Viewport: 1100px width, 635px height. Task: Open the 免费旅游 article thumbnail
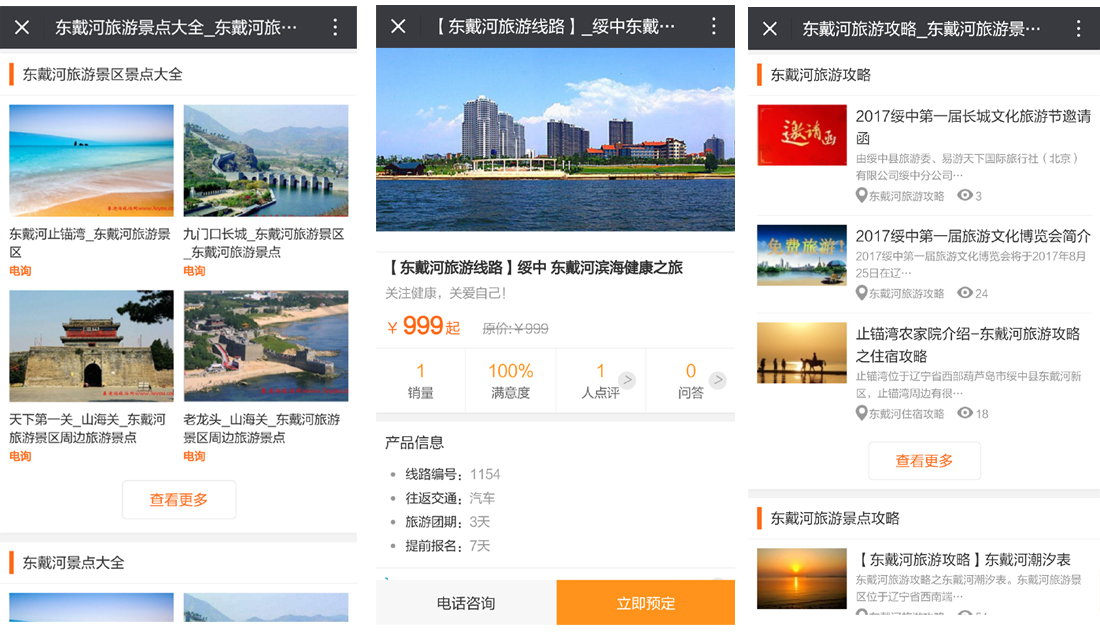point(802,255)
